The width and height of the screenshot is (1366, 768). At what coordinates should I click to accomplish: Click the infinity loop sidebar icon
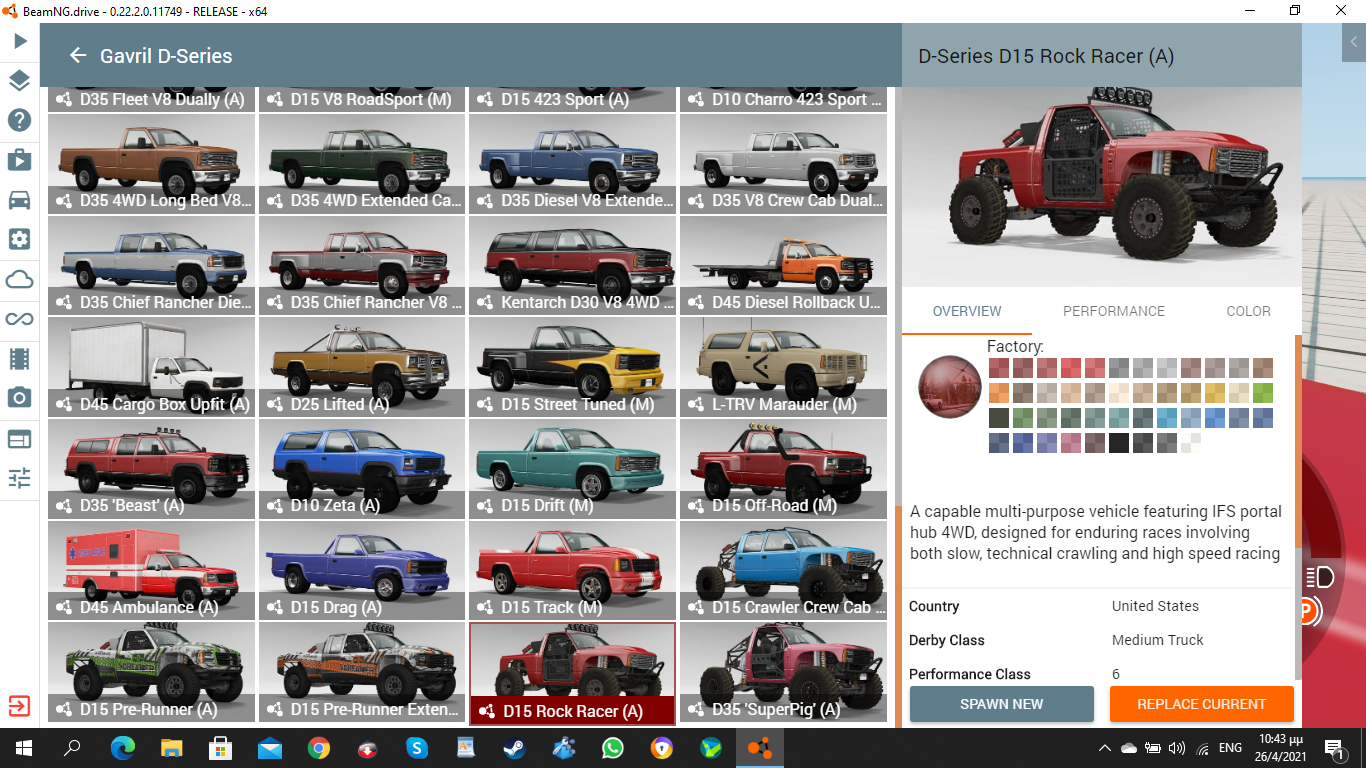(x=19, y=319)
